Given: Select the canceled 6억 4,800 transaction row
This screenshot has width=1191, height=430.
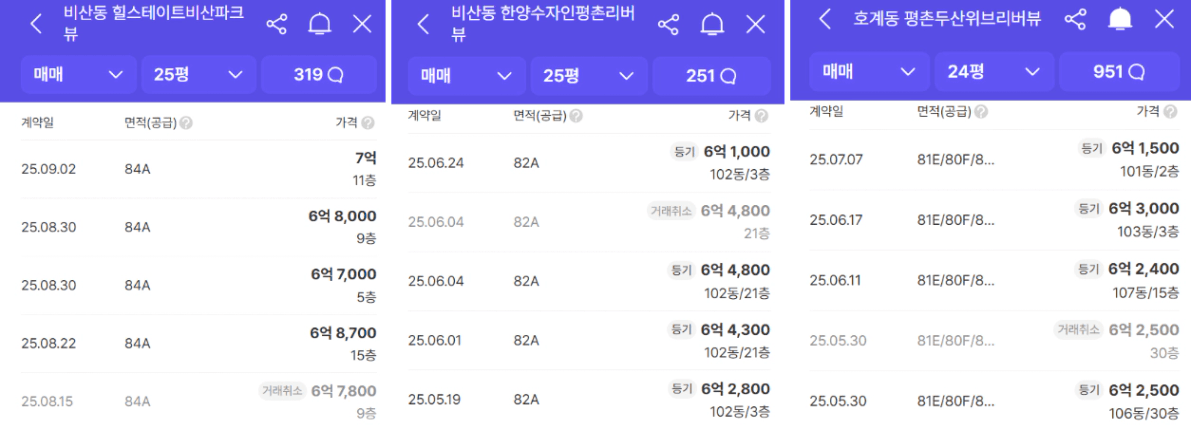Looking at the screenshot, I should click(x=589, y=222).
